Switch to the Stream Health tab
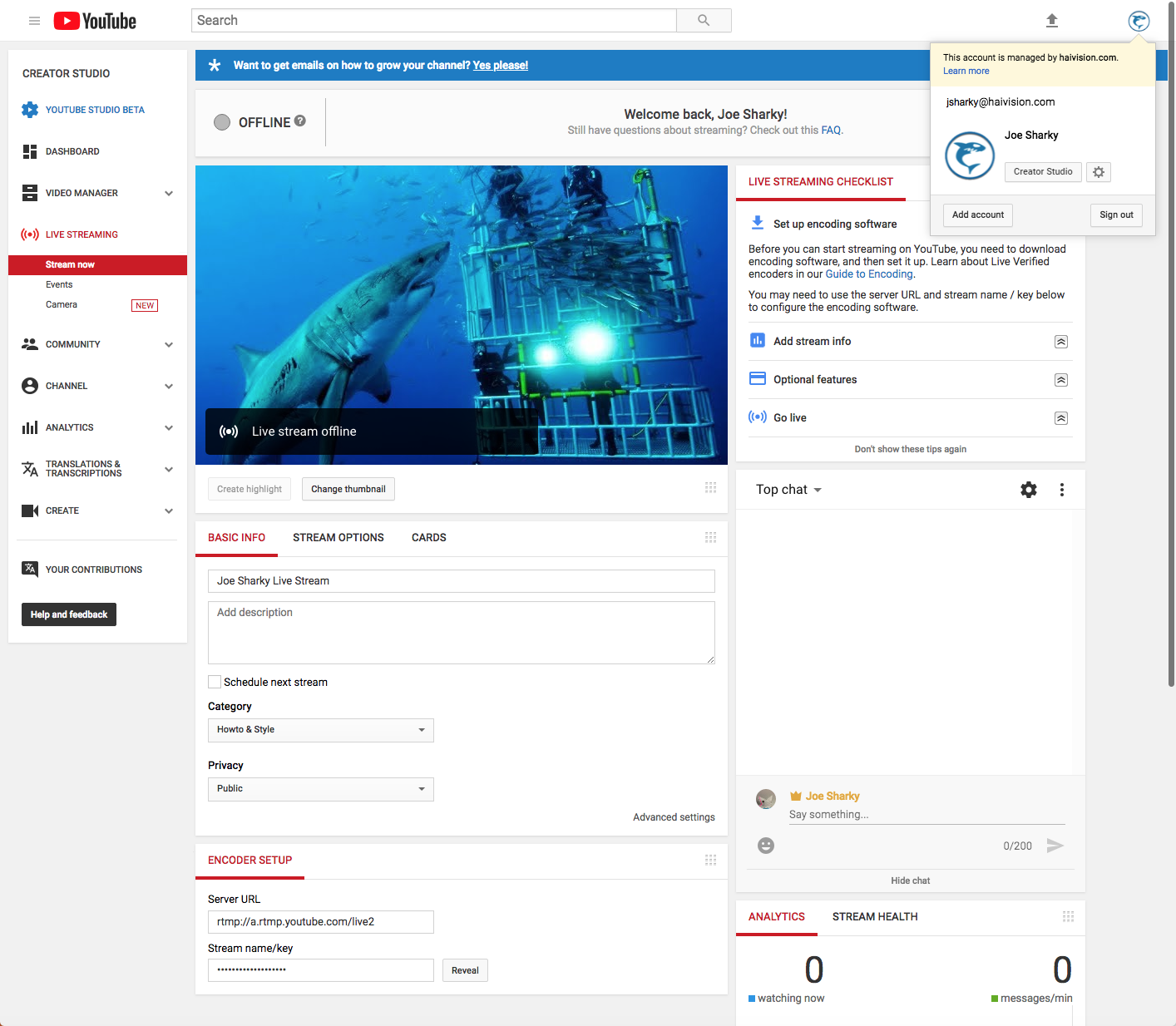Viewport: 1176px width, 1026px height. [x=875, y=917]
